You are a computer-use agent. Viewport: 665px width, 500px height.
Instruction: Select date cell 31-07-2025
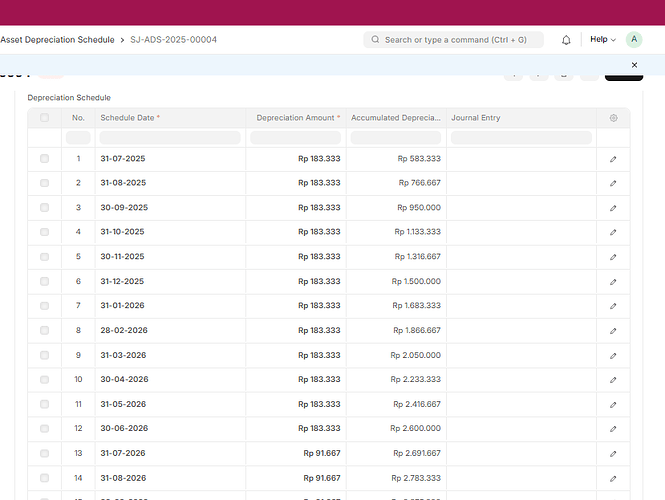pyautogui.click(x=123, y=159)
